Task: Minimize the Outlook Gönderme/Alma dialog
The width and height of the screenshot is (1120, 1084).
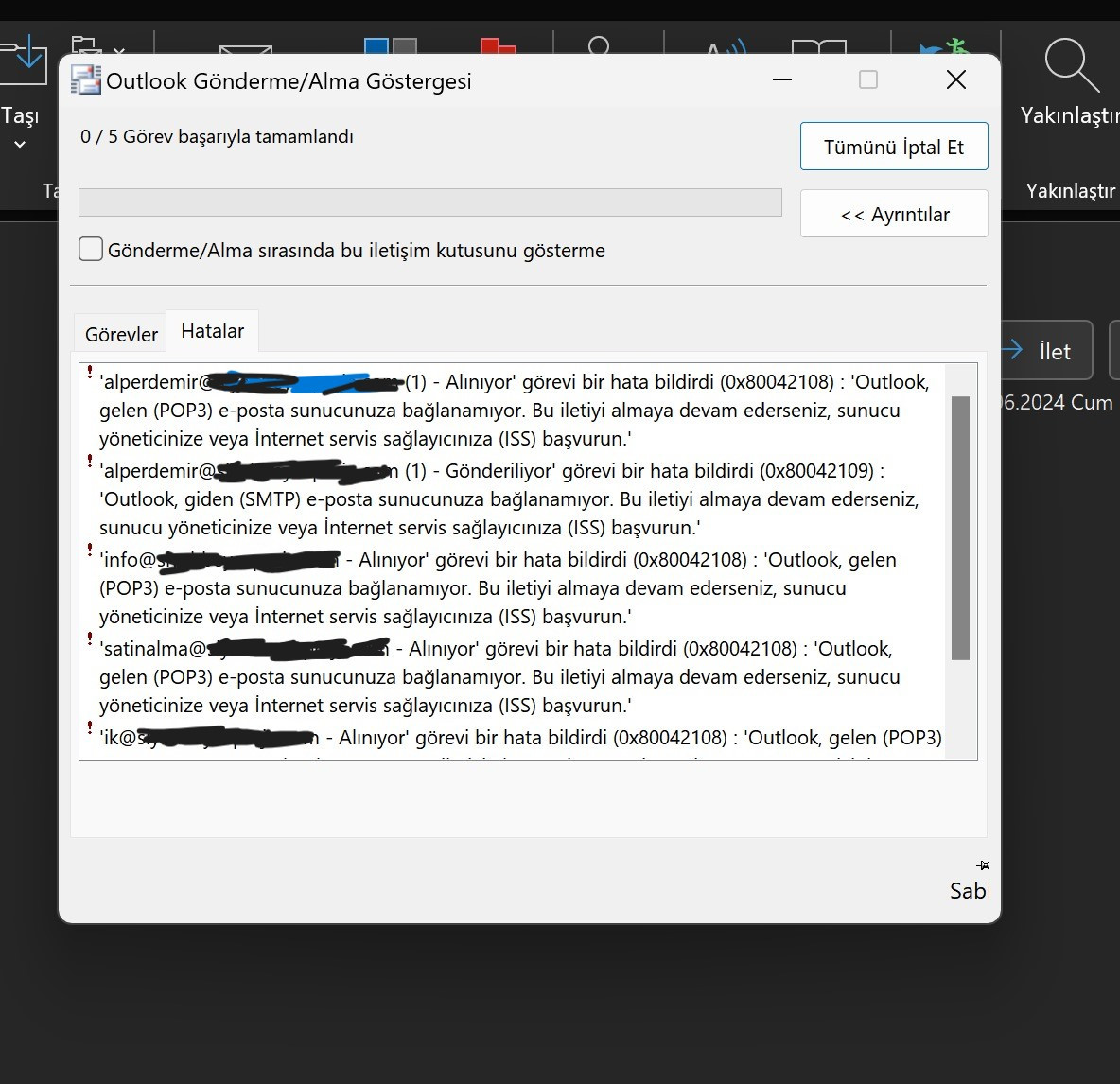Action: pos(782,79)
